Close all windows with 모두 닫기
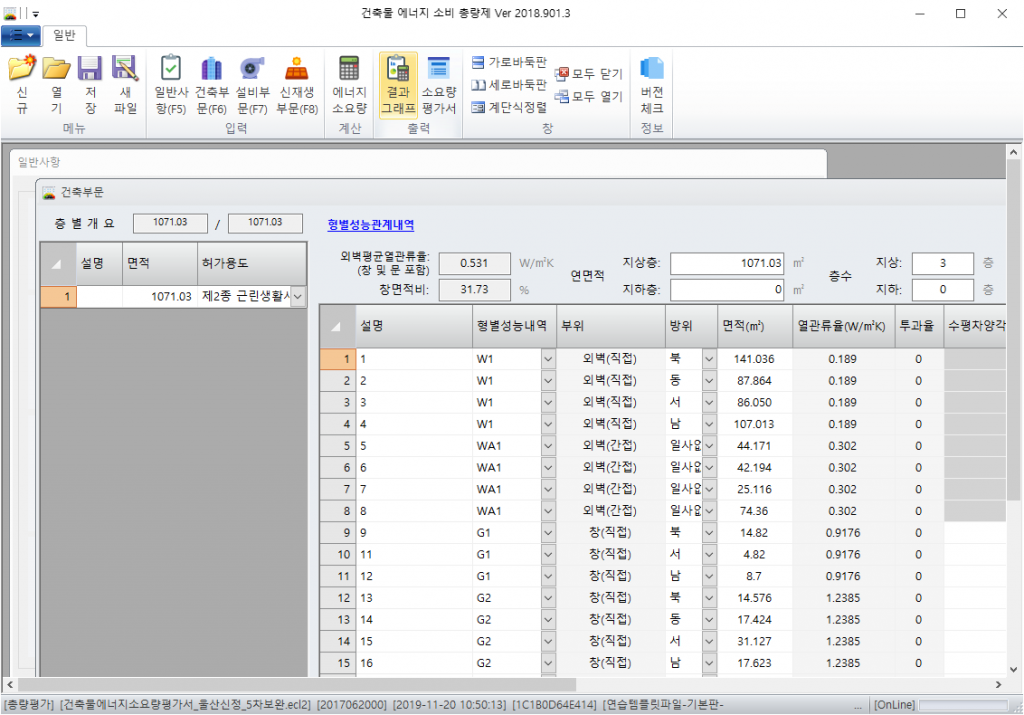1024x715 pixels. tap(589, 74)
